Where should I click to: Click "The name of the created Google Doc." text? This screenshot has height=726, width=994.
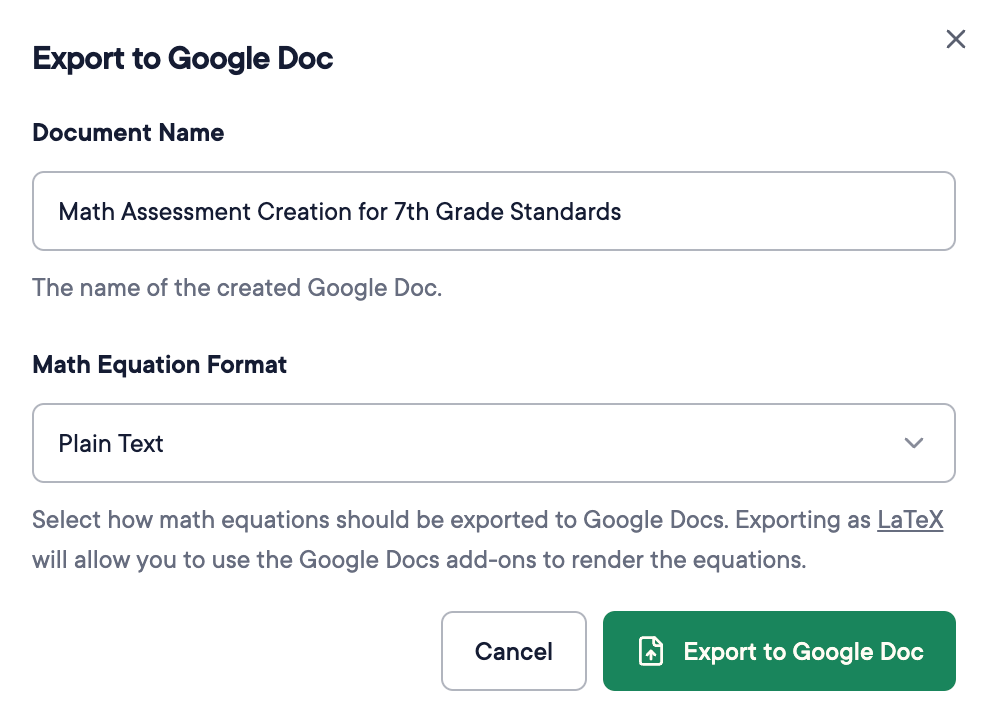click(x=237, y=288)
